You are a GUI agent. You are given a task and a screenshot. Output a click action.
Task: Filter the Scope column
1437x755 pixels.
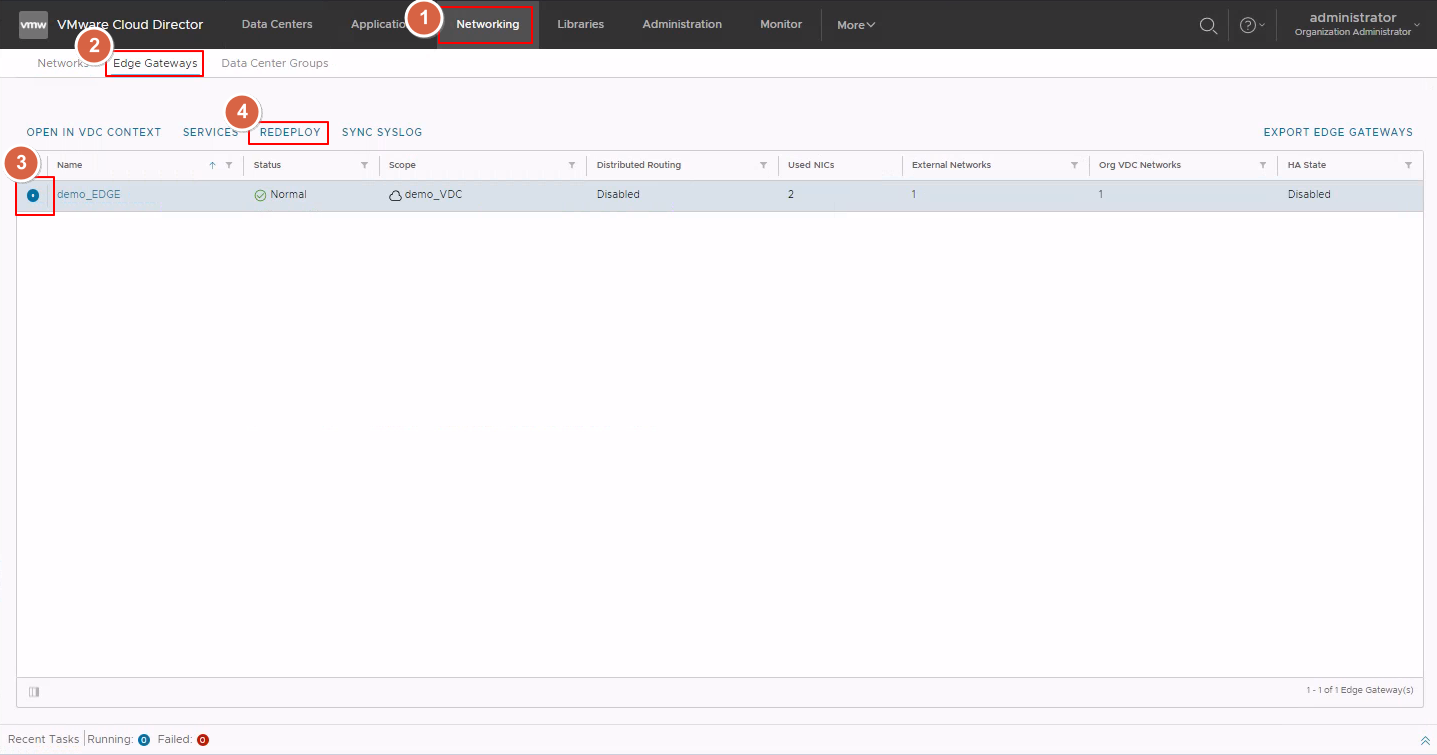coord(572,165)
